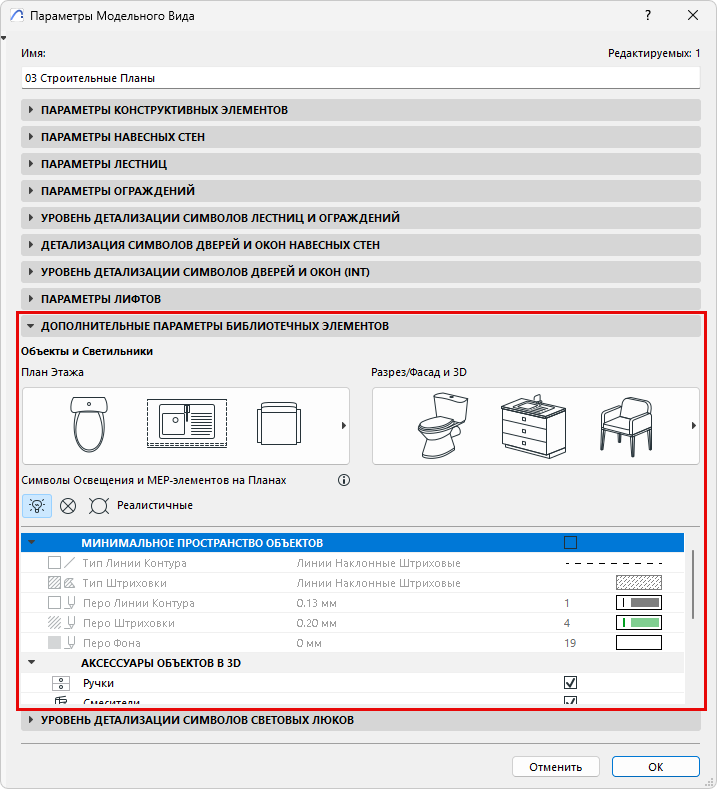The height and width of the screenshot is (789, 717).
Task: Click the OK button
Action: click(656, 767)
